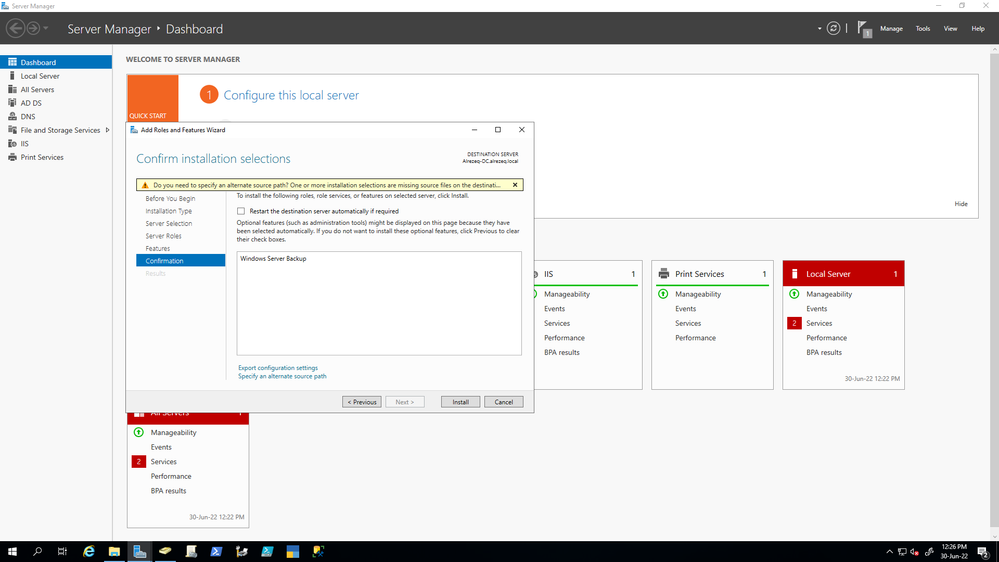
Task: Click the AD DS sidebar icon
Action: (12, 103)
